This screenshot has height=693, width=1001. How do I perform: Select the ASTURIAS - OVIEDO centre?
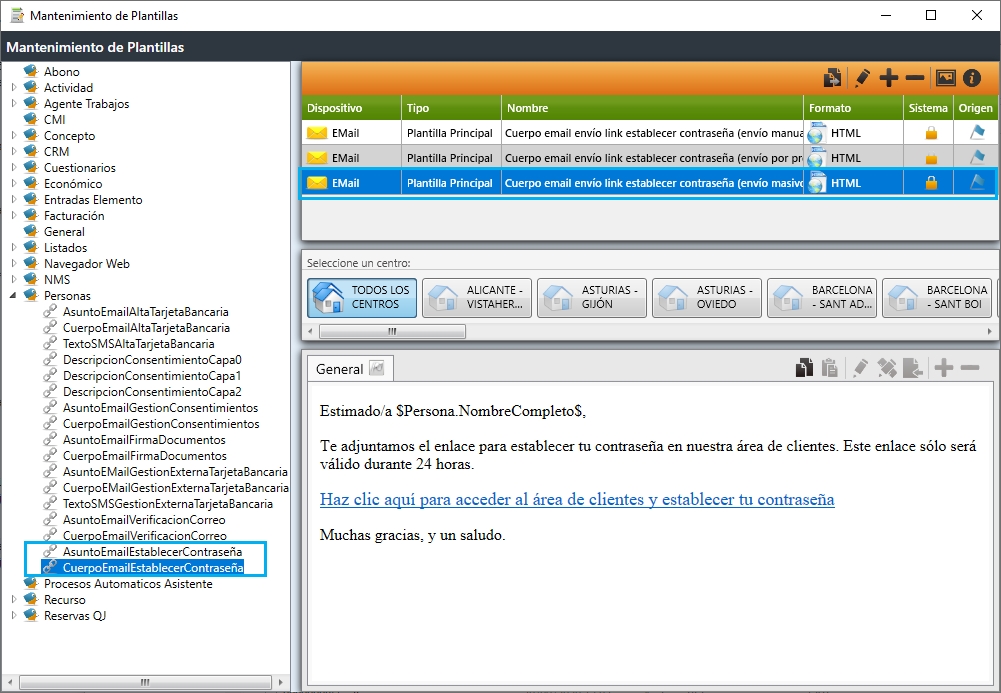coord(707,297)
